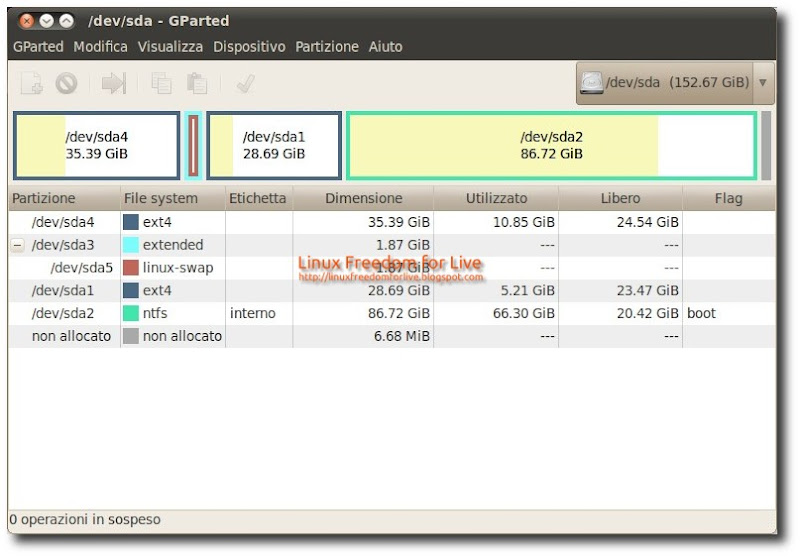800x557 pixels.
Task: Click the Utilizzato column header
Action: [496, 198]
